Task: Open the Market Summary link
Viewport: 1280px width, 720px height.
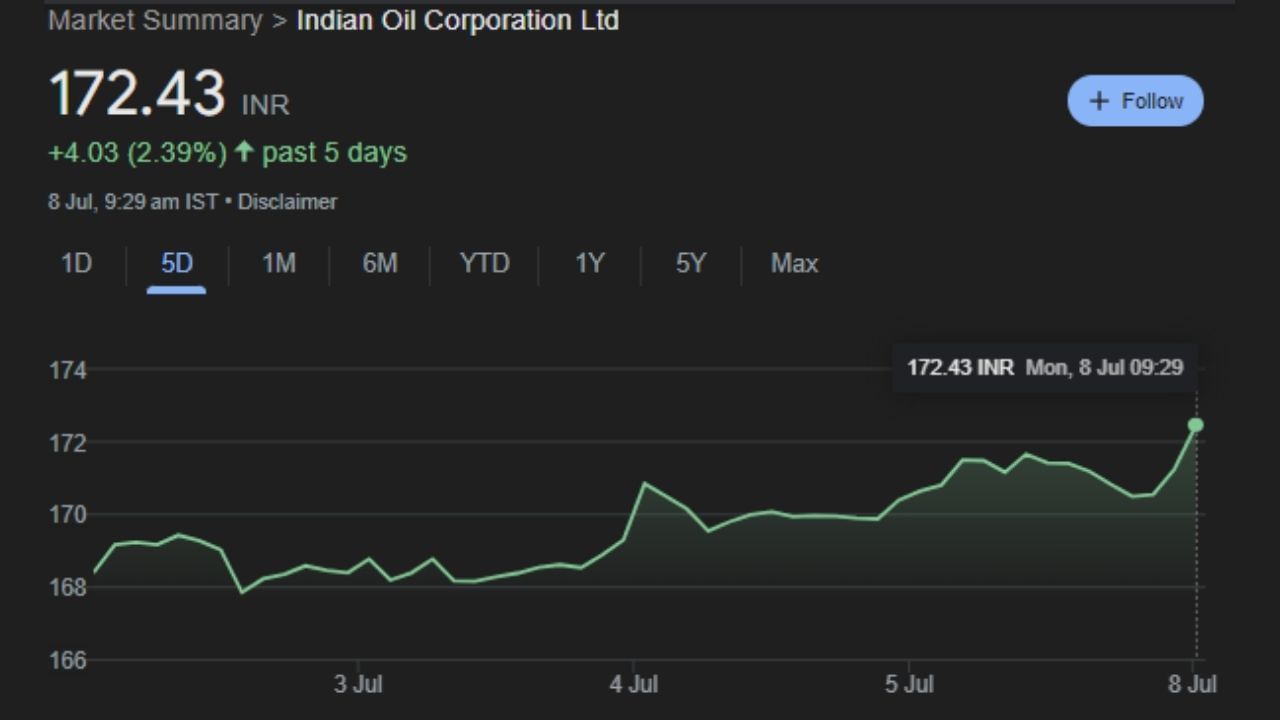Action: click(x=155, y=20)
